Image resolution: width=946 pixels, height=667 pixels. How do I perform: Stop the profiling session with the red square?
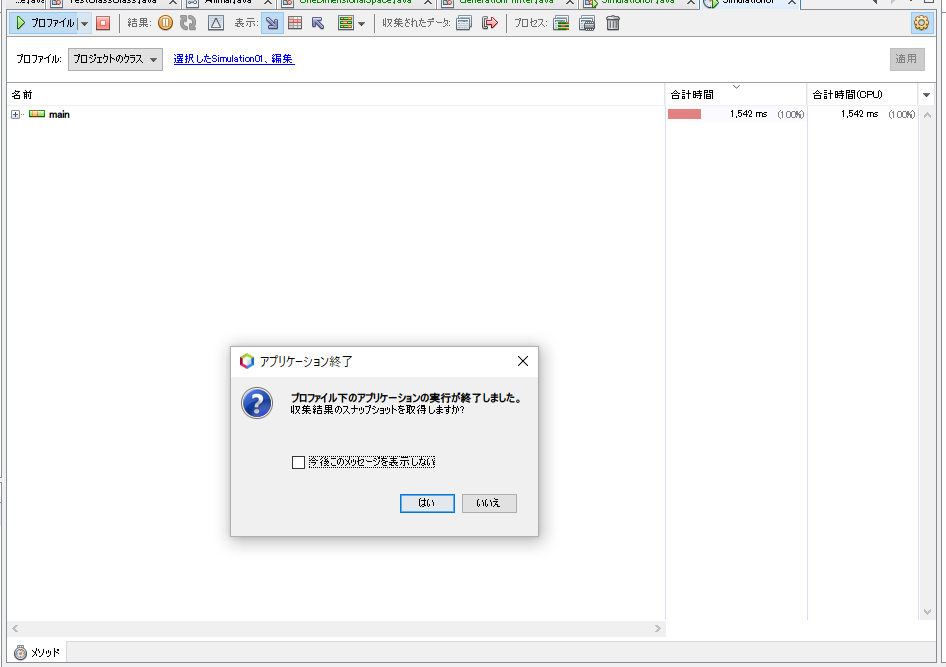[103, 24]
